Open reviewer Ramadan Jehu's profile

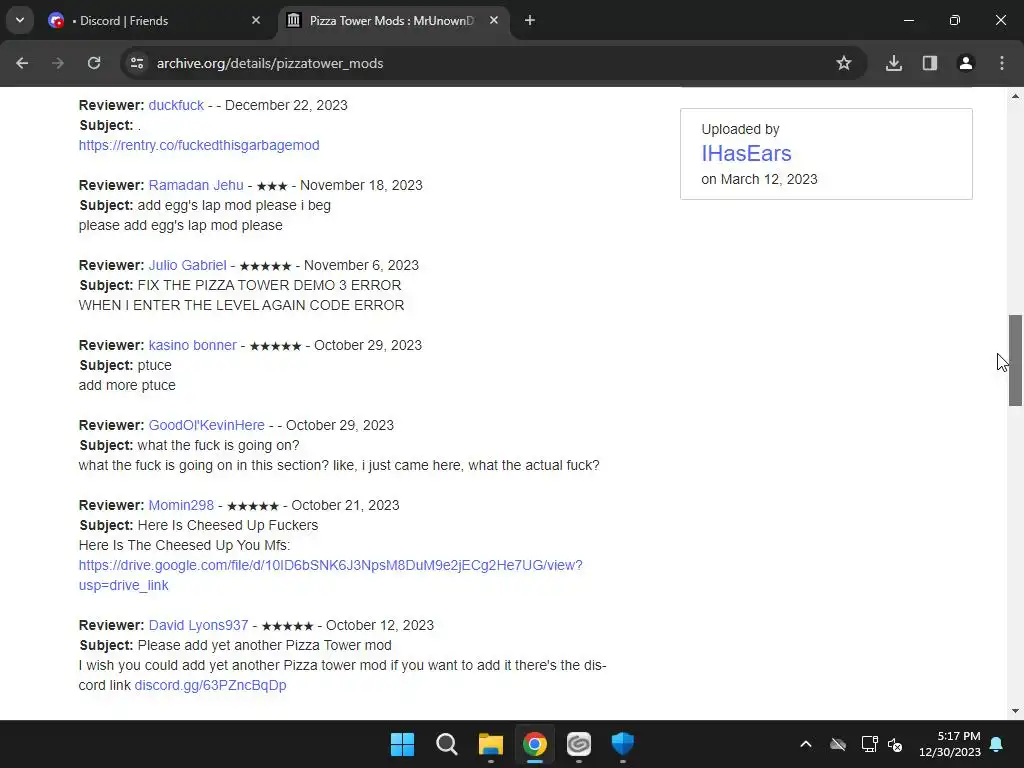click(x=196, y=185)
